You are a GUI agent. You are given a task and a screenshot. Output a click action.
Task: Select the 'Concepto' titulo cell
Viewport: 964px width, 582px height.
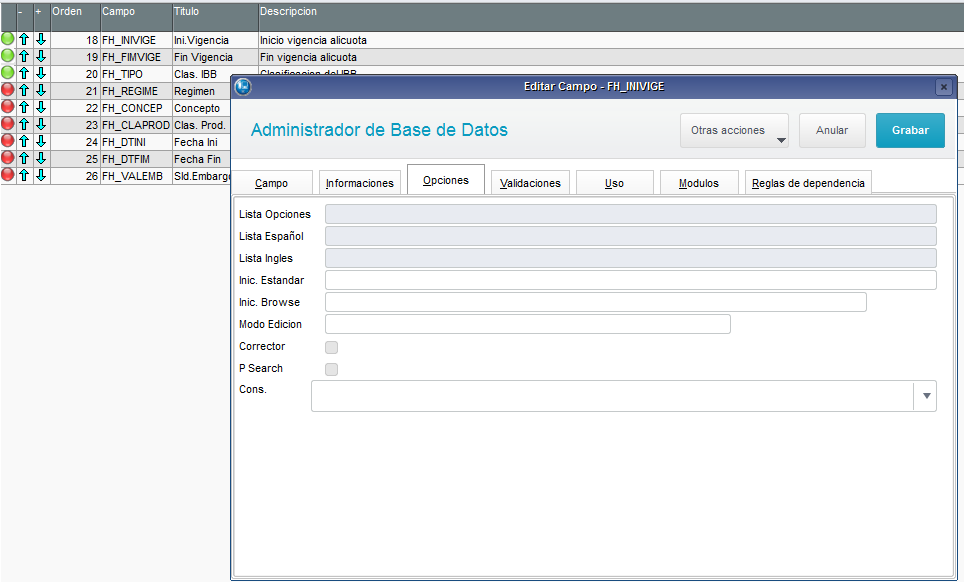pos(202,108)
